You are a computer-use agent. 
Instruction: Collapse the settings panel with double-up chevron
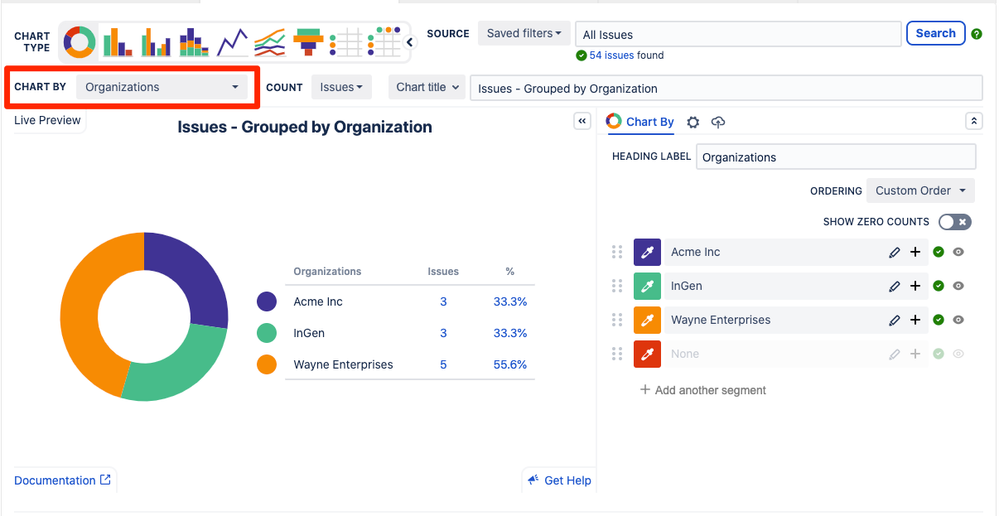coord(974,121)
